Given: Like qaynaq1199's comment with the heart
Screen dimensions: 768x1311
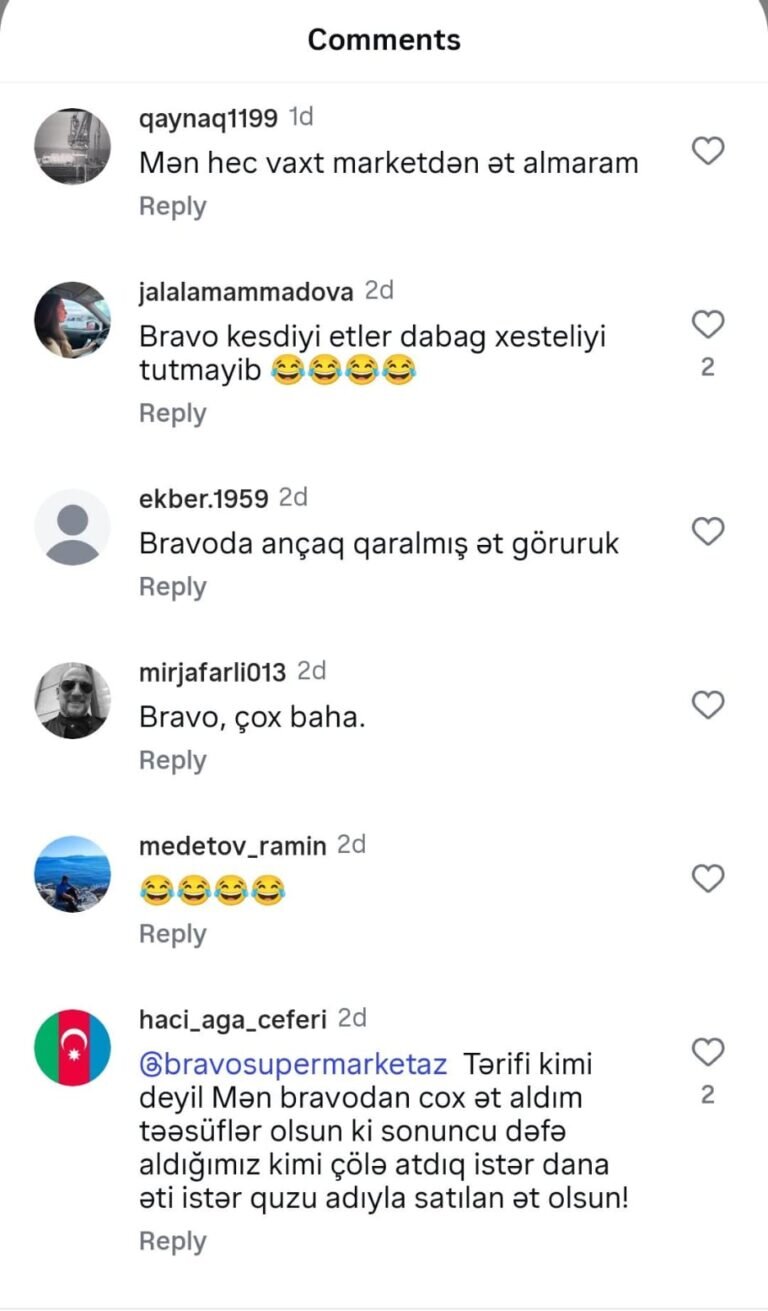Looking at the screenshot, I should pos(708,151).
